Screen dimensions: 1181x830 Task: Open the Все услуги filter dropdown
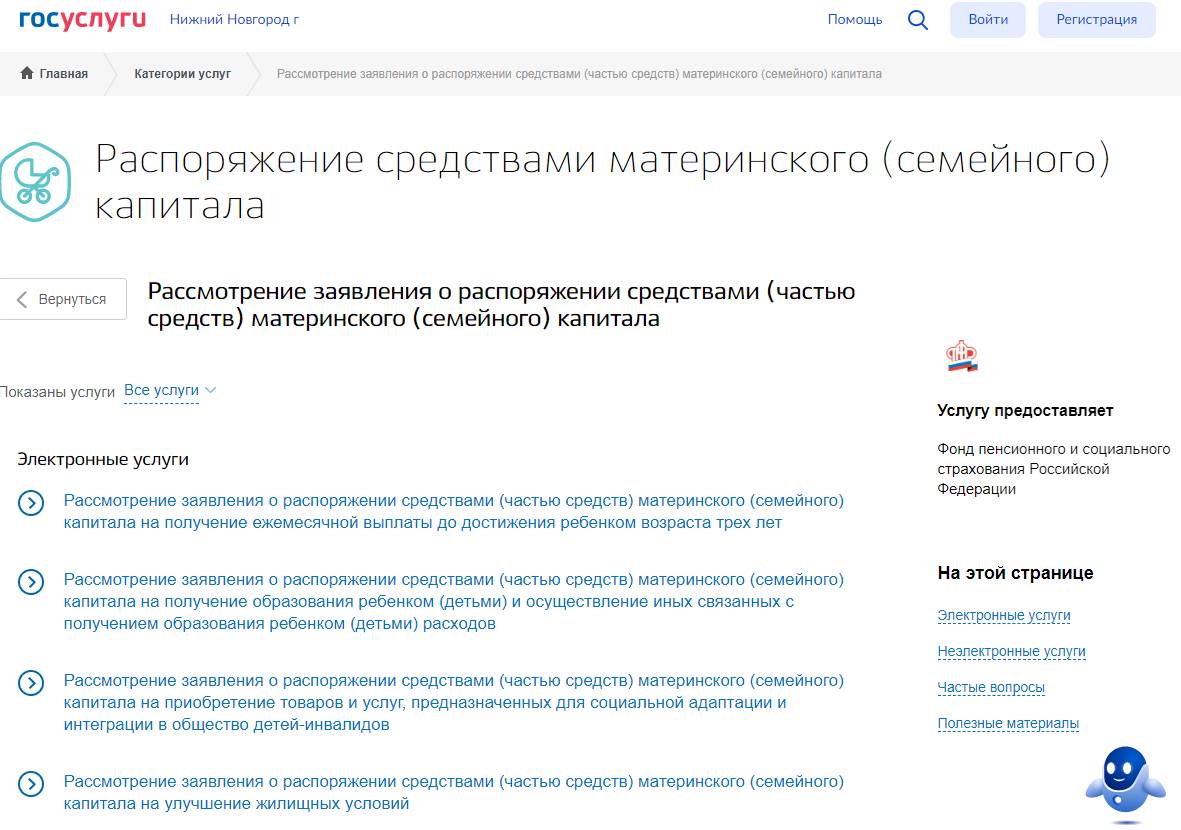click(x=161, y=390)
